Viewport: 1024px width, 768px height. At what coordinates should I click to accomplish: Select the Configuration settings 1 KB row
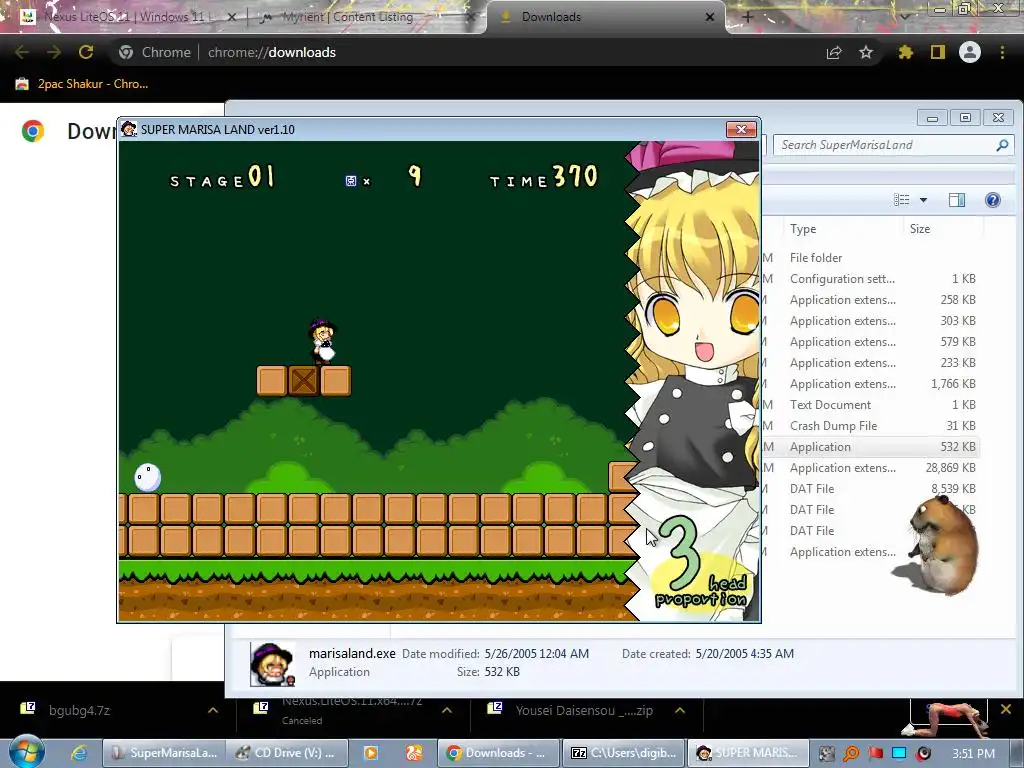pyautogui.click(x=871, y=279)
